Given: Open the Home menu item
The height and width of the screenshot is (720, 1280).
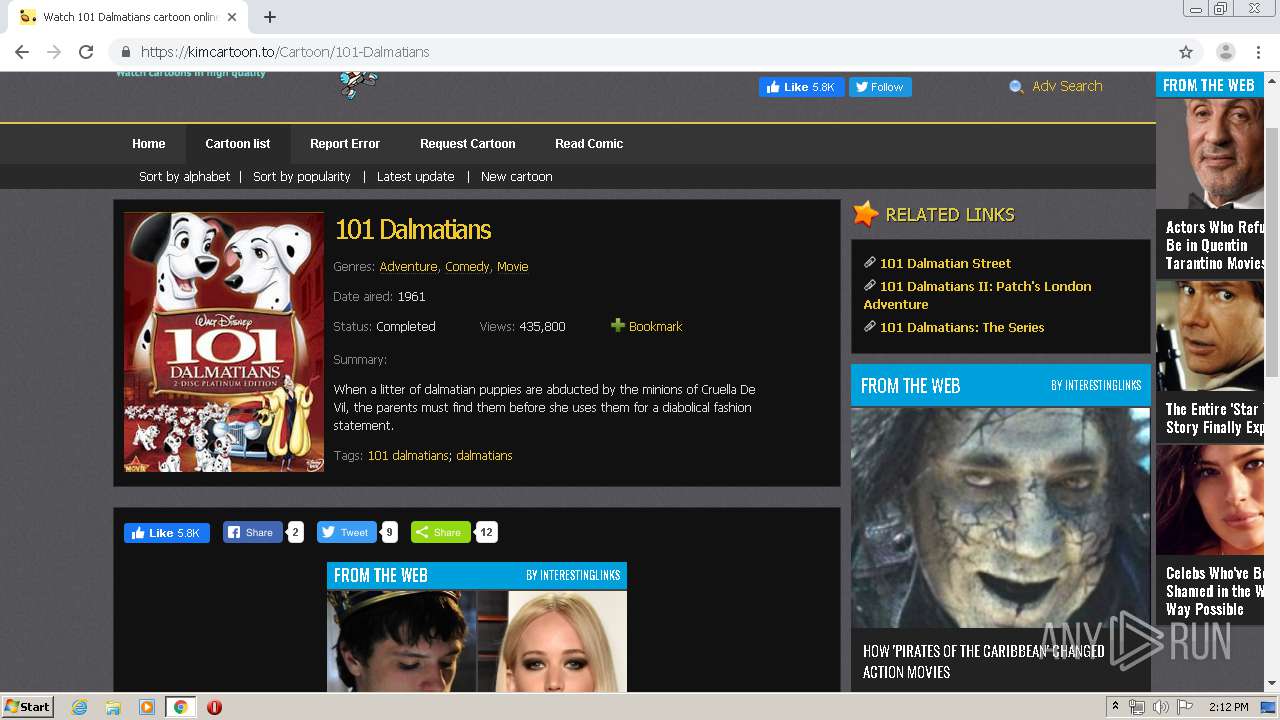Looking at the screenshot, I should pos(149,144).
